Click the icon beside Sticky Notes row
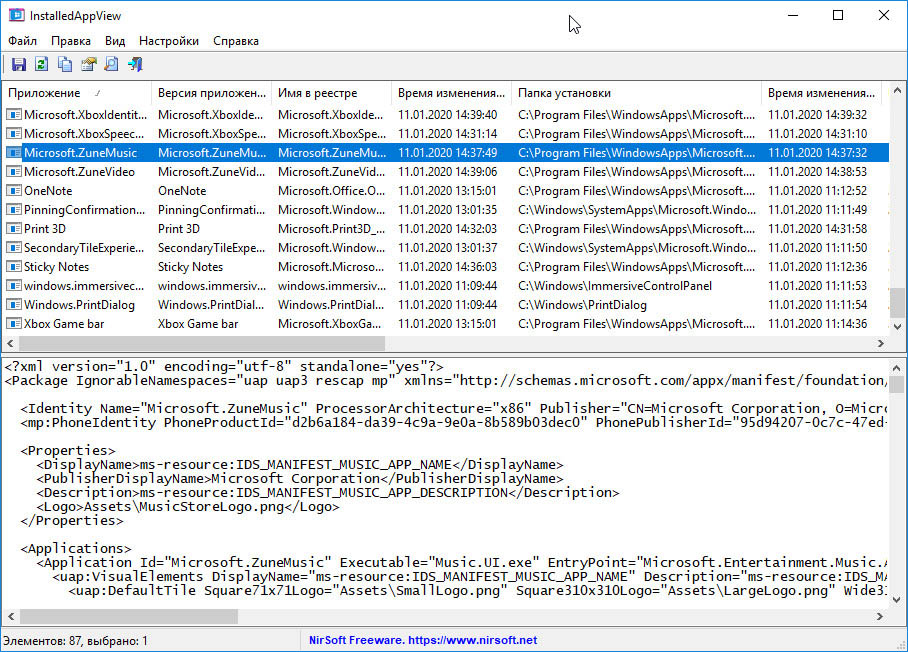 click(14, 267)
